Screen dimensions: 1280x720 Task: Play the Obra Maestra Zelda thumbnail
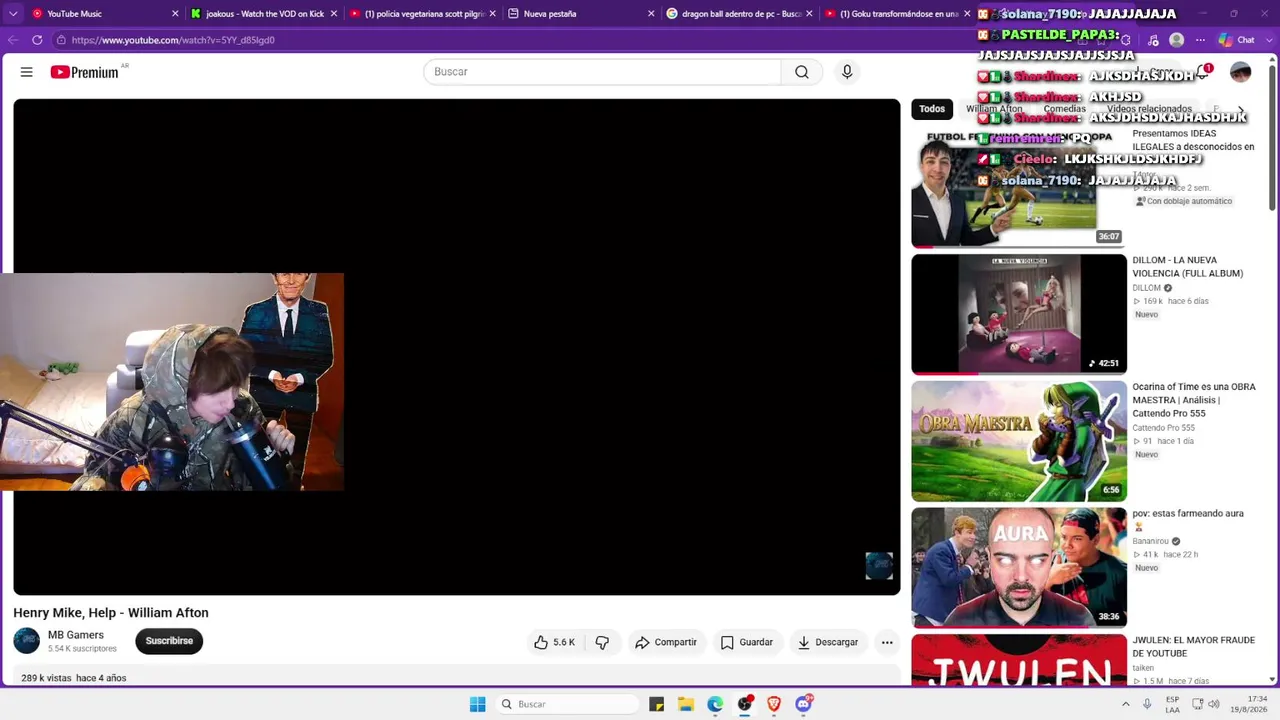coord(1019,441)
